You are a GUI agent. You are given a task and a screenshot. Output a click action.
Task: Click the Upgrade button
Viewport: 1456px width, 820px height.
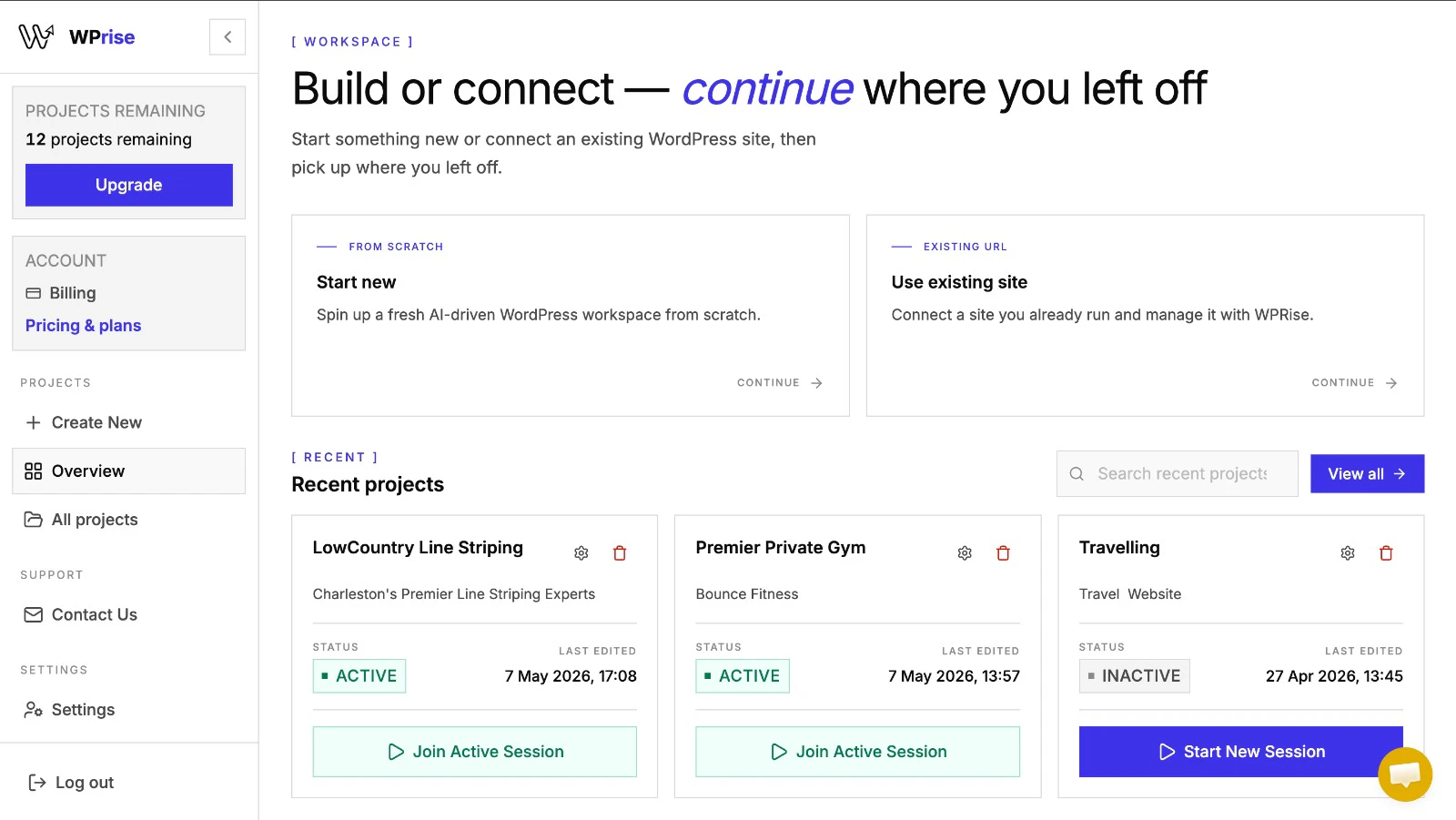(129, 185)
